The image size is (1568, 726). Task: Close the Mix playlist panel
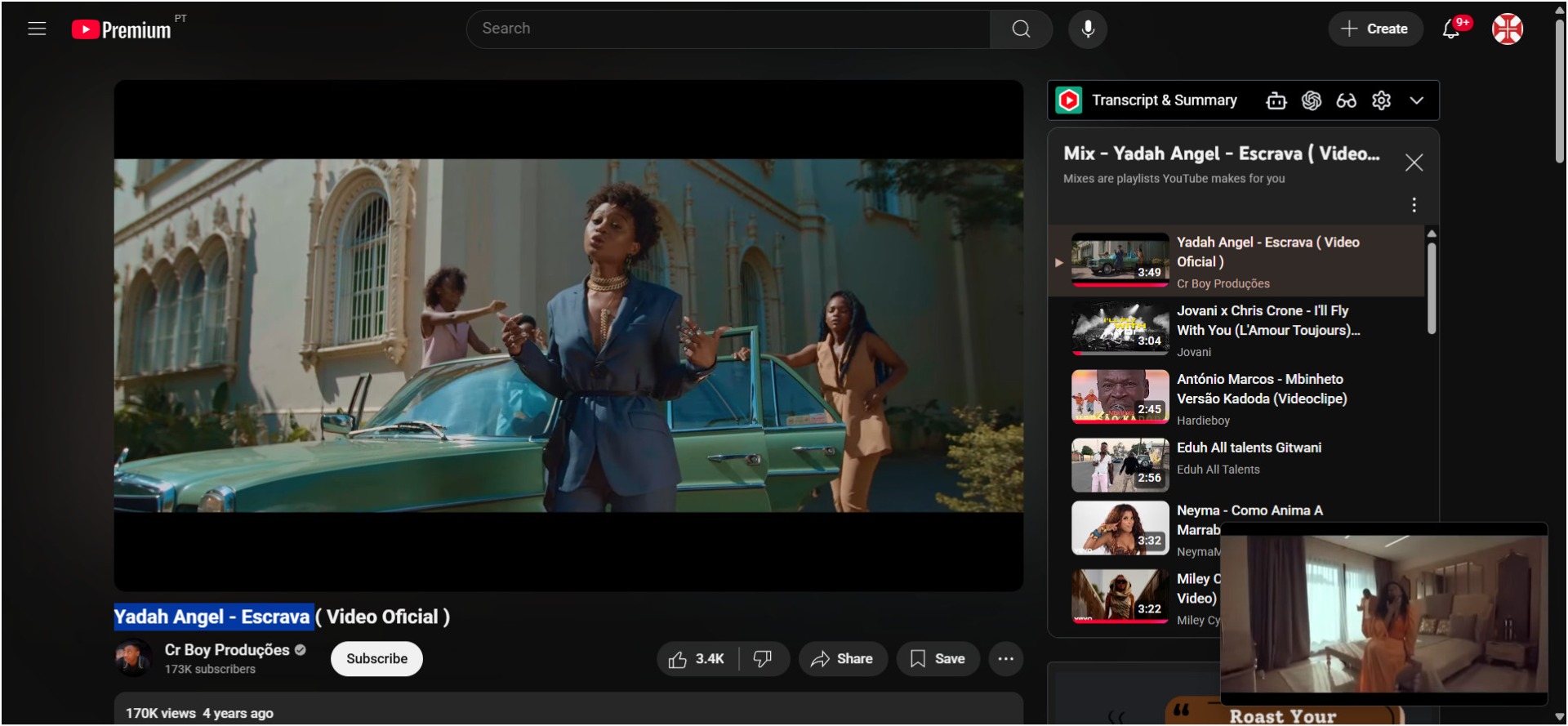click(x=1414, y=163)
